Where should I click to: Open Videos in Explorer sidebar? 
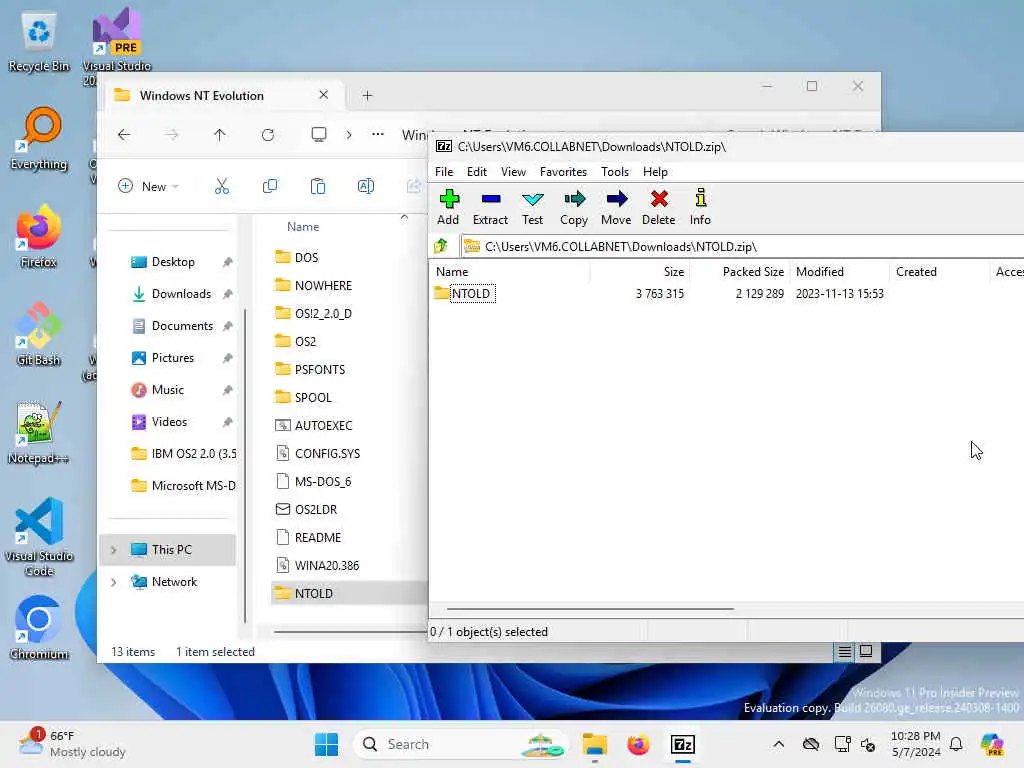pyautogui.click(x=171, y=421)
